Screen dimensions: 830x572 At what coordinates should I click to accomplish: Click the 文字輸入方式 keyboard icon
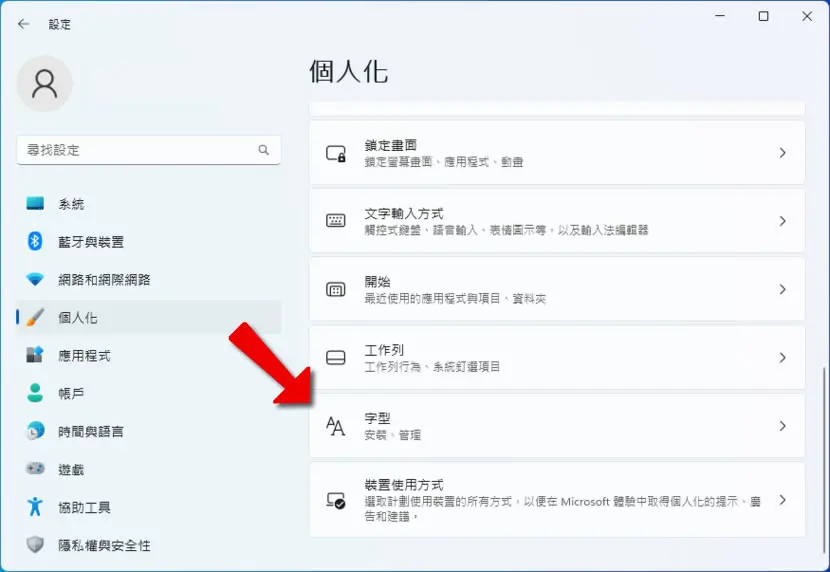coord(336,221)
